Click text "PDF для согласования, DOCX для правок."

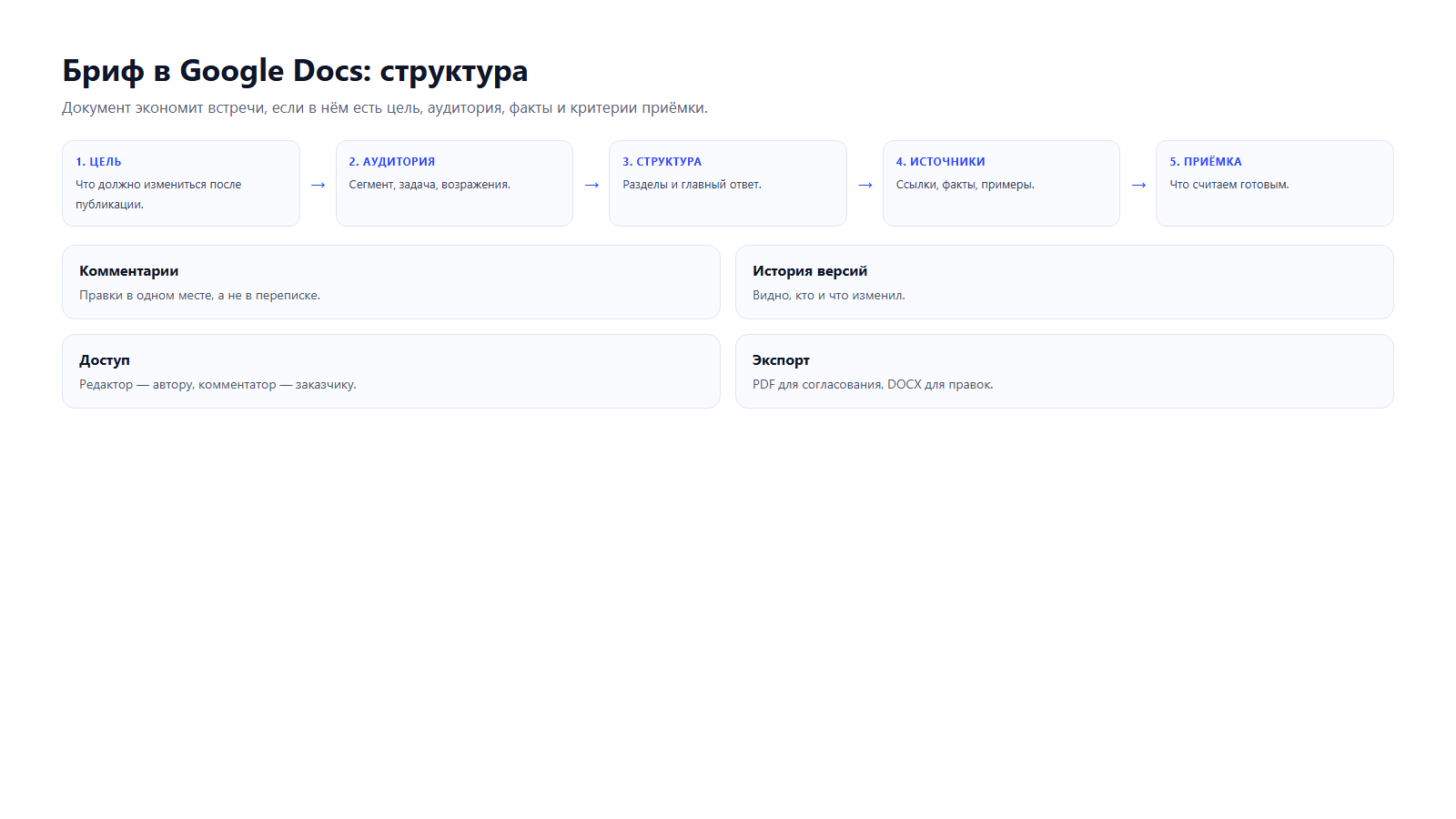pyautogui.click(x=873, y=384)
